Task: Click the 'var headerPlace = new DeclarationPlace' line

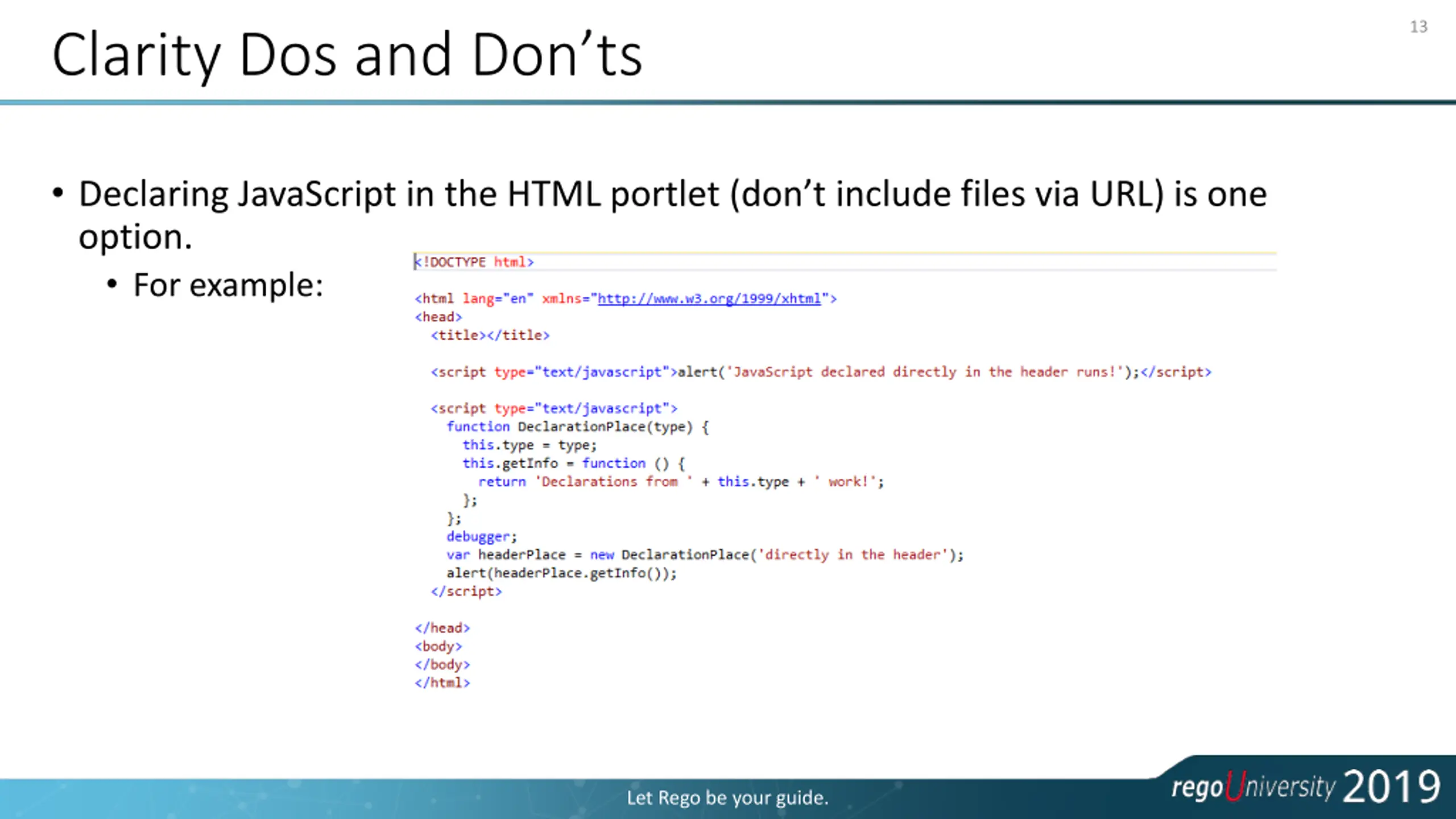Action: 705,555
